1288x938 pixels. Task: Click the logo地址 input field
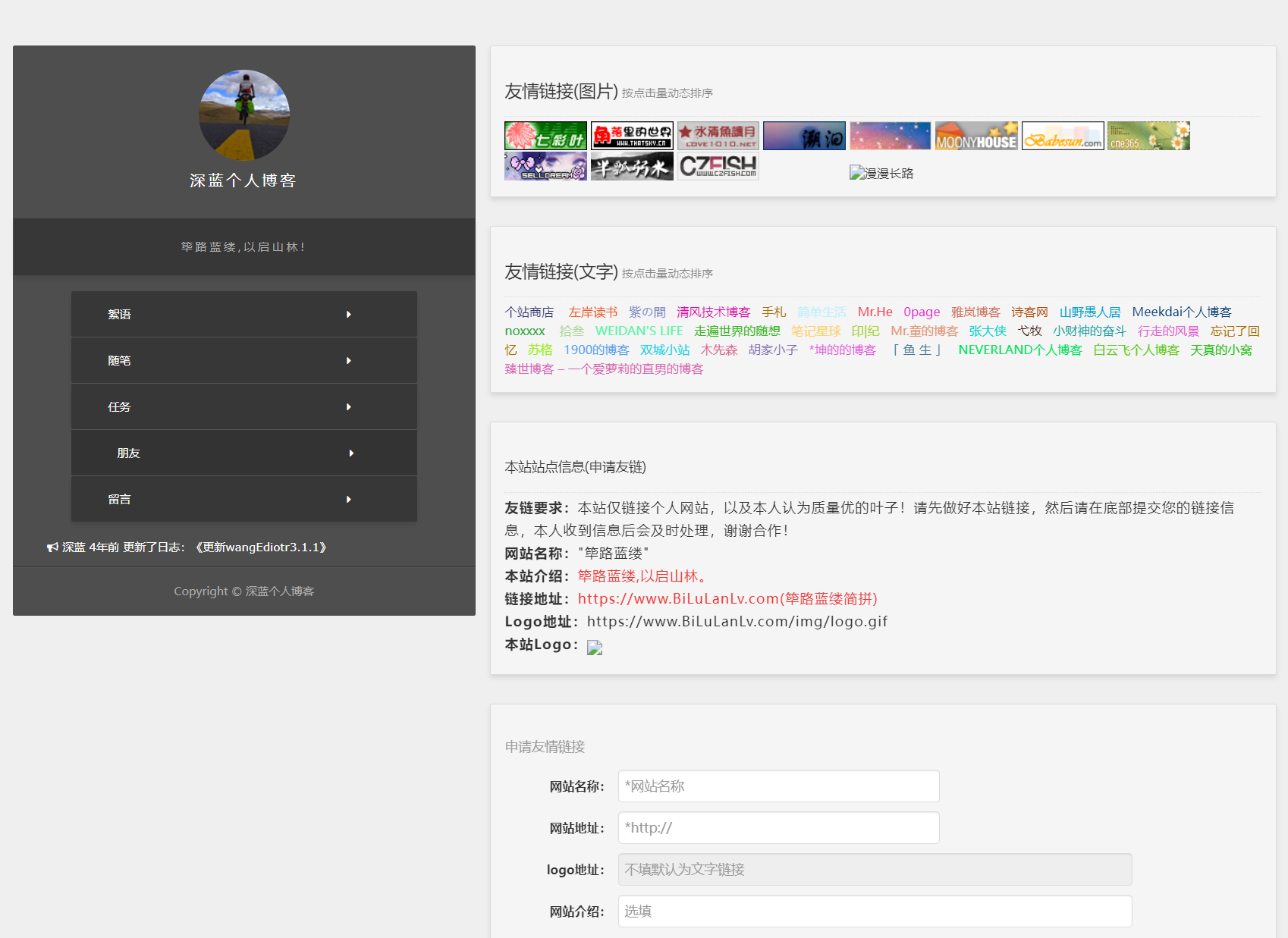875,870
